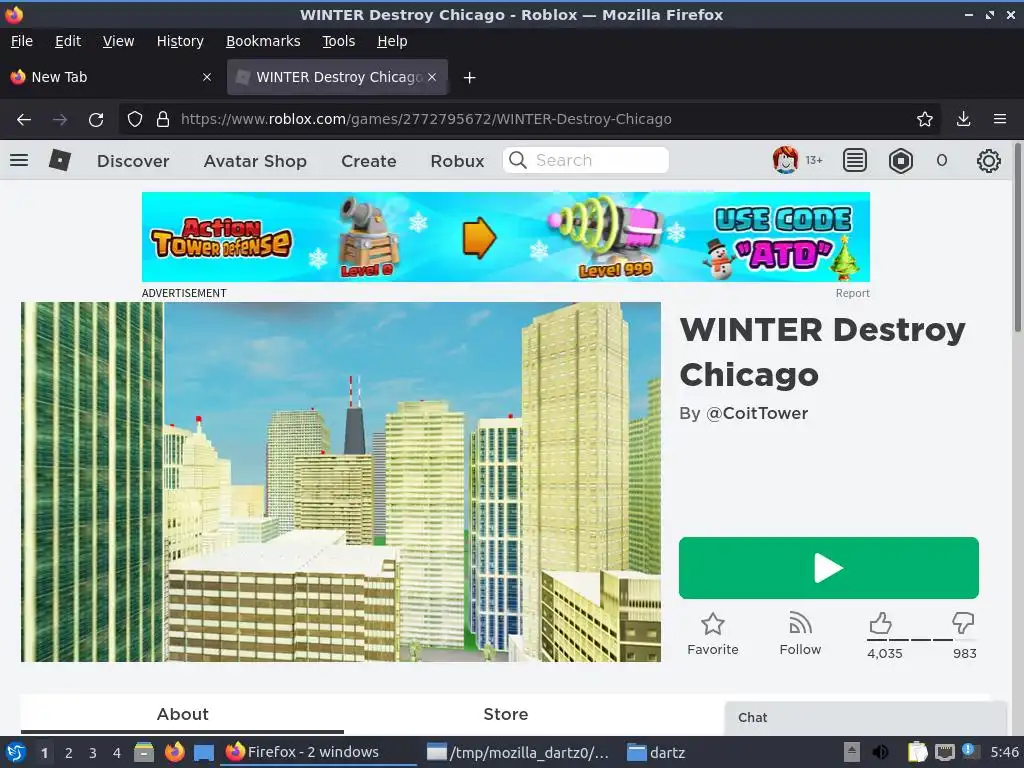Screen dimensions: 1024x768
Task: Open the tracking protection shield icon
Action: (x=135, y=120)
